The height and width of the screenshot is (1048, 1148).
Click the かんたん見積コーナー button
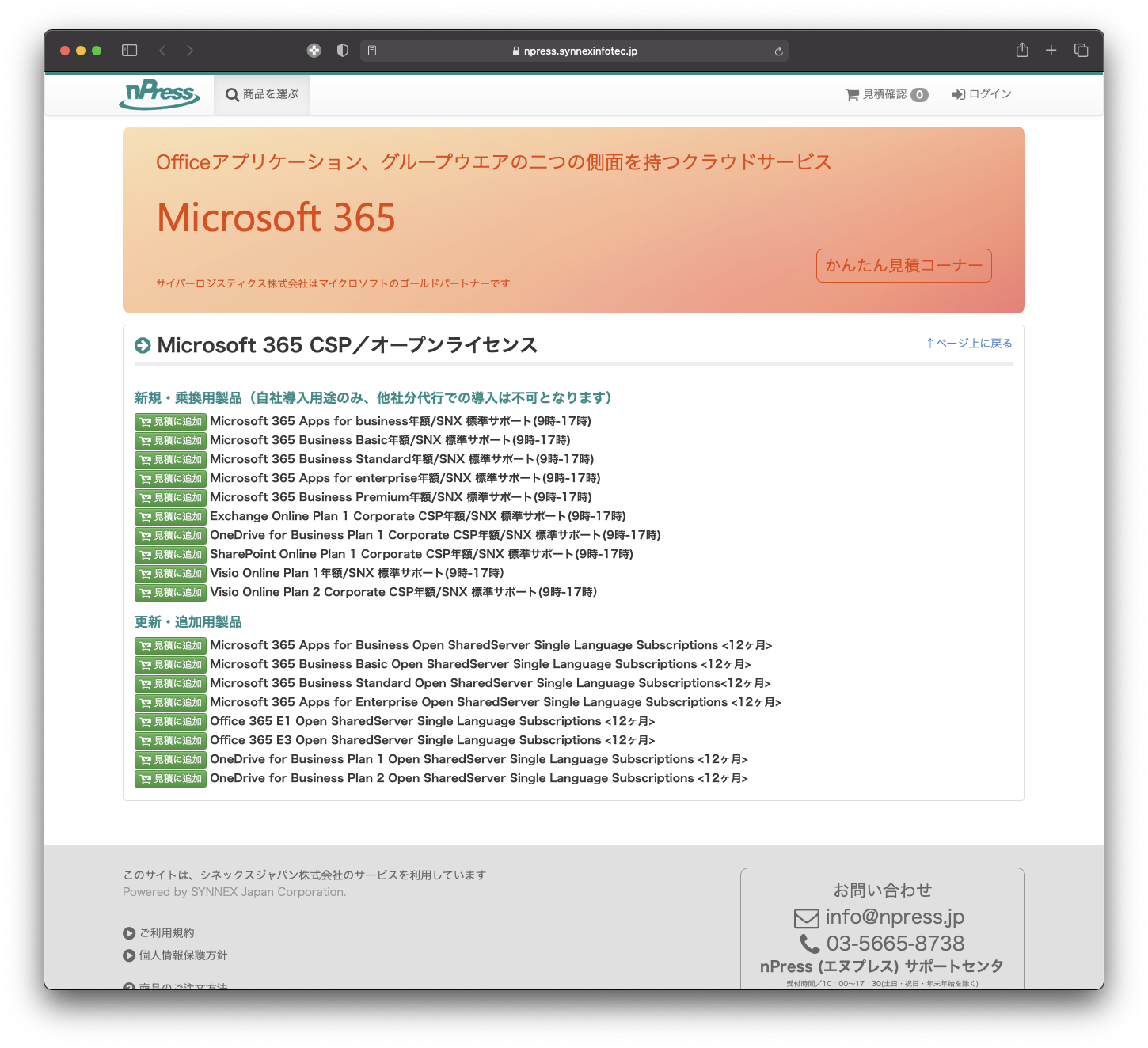903,266
